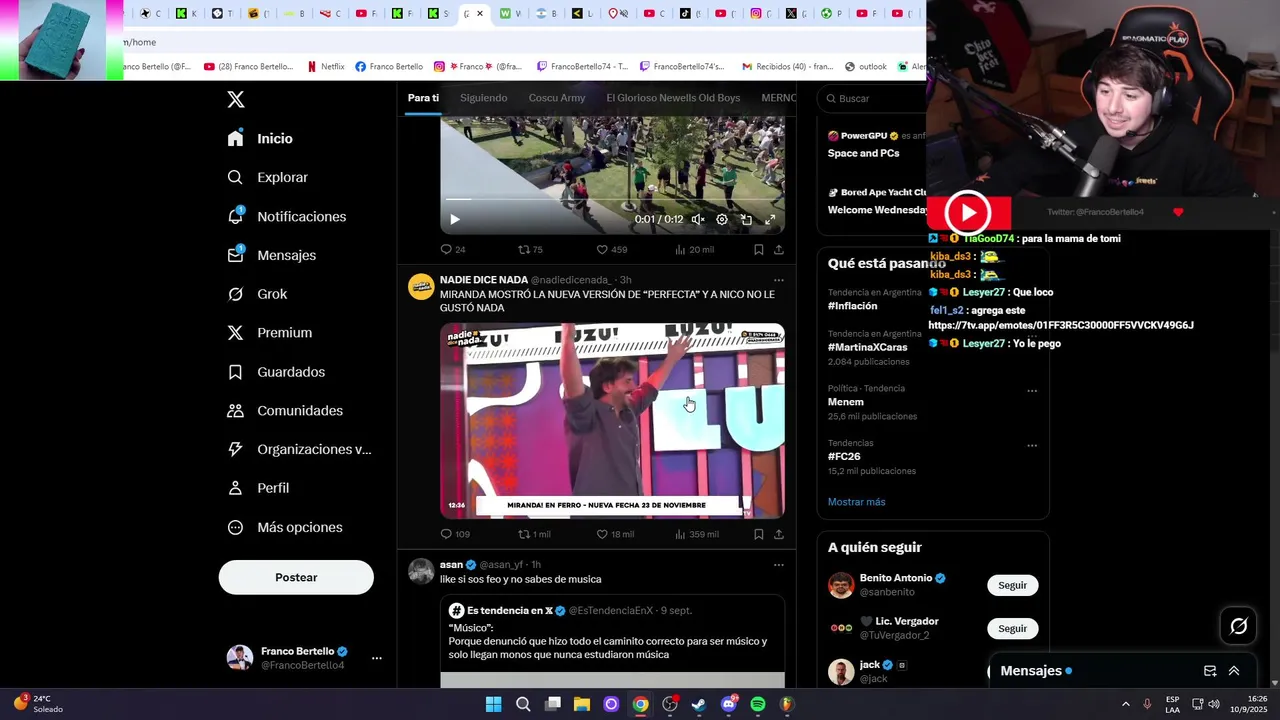Toggle picture-in-picture on top video
The image size is (1280, 720).
point(746,219)
